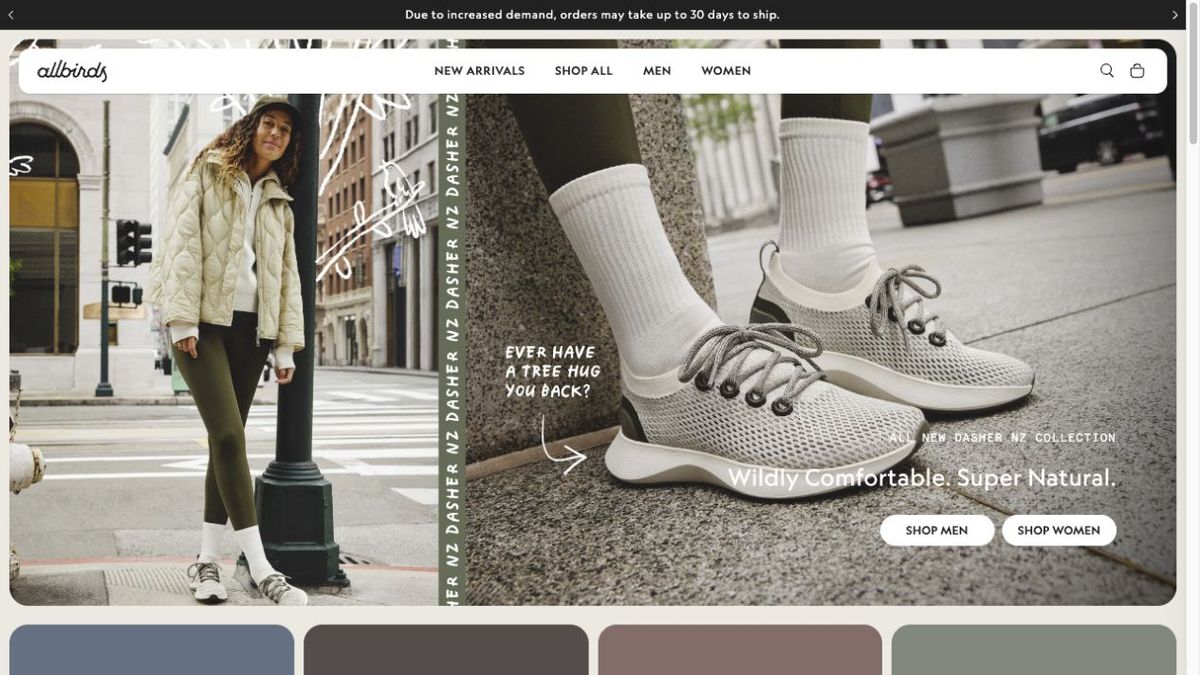
Task: Select the dark brown category tile
Action: (x=446, y=650)
